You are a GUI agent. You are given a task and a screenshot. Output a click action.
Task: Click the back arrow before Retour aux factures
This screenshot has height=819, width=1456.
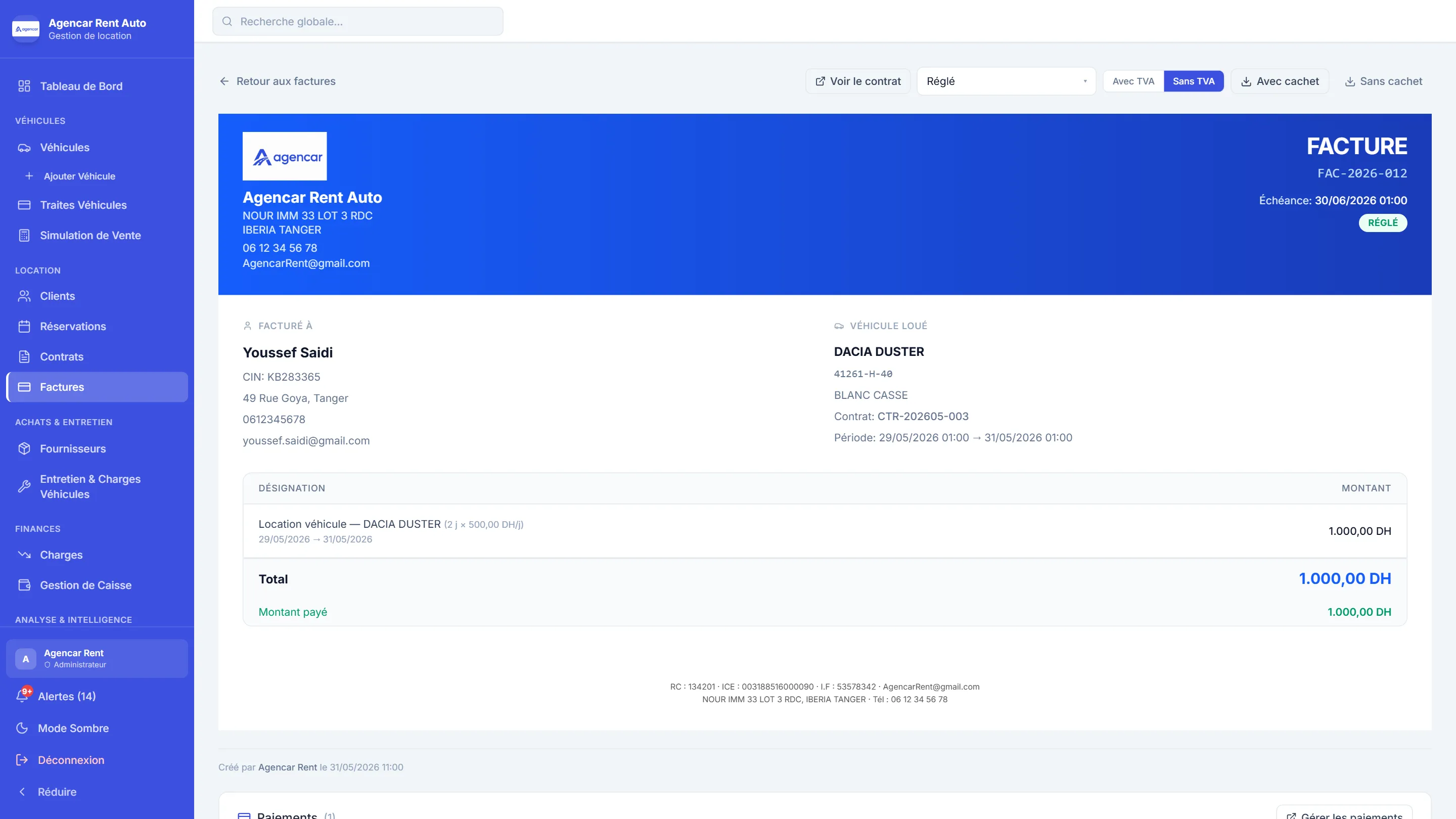tap(224, 81)
